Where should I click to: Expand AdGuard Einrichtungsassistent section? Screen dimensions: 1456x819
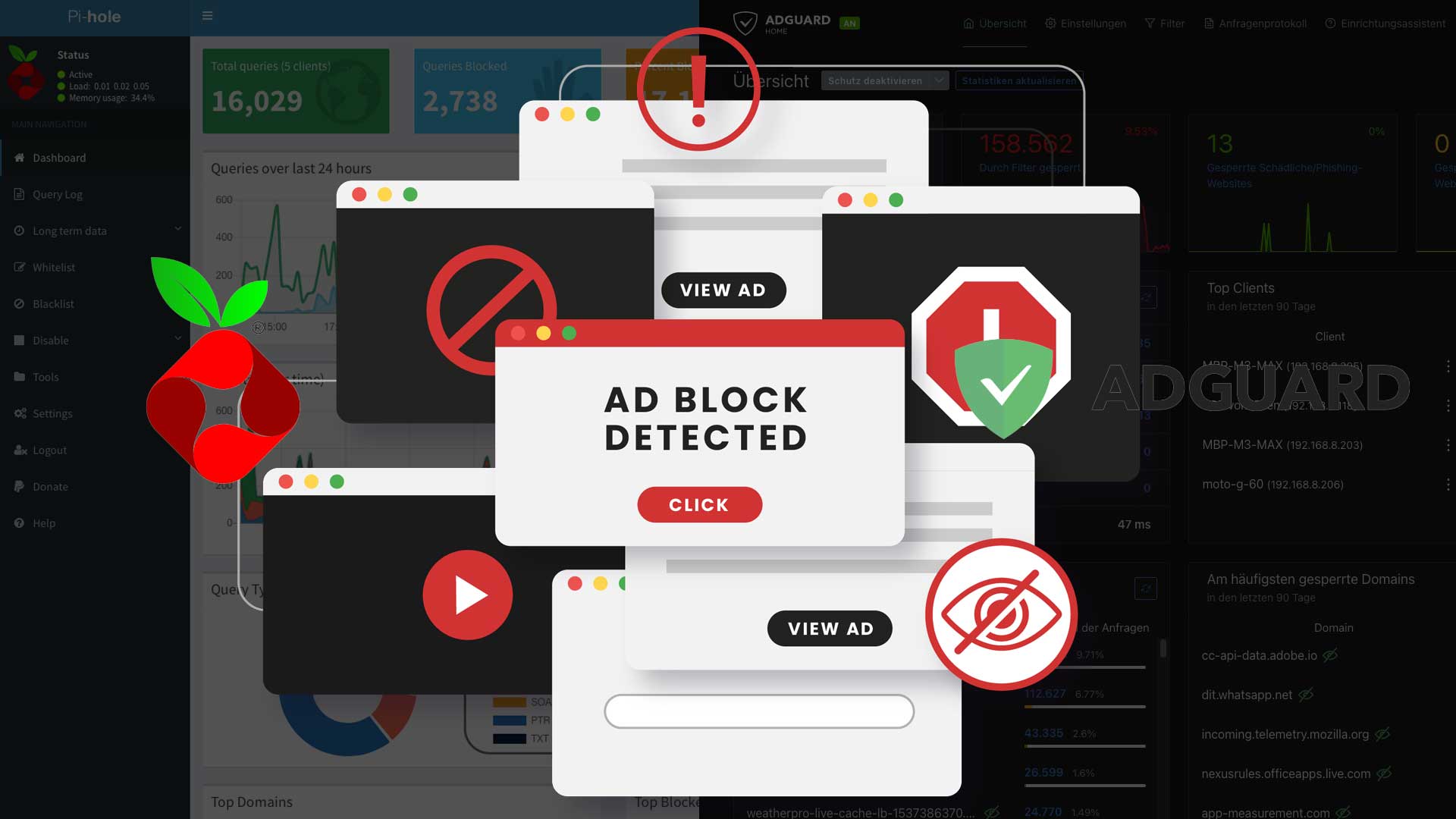1390,23
